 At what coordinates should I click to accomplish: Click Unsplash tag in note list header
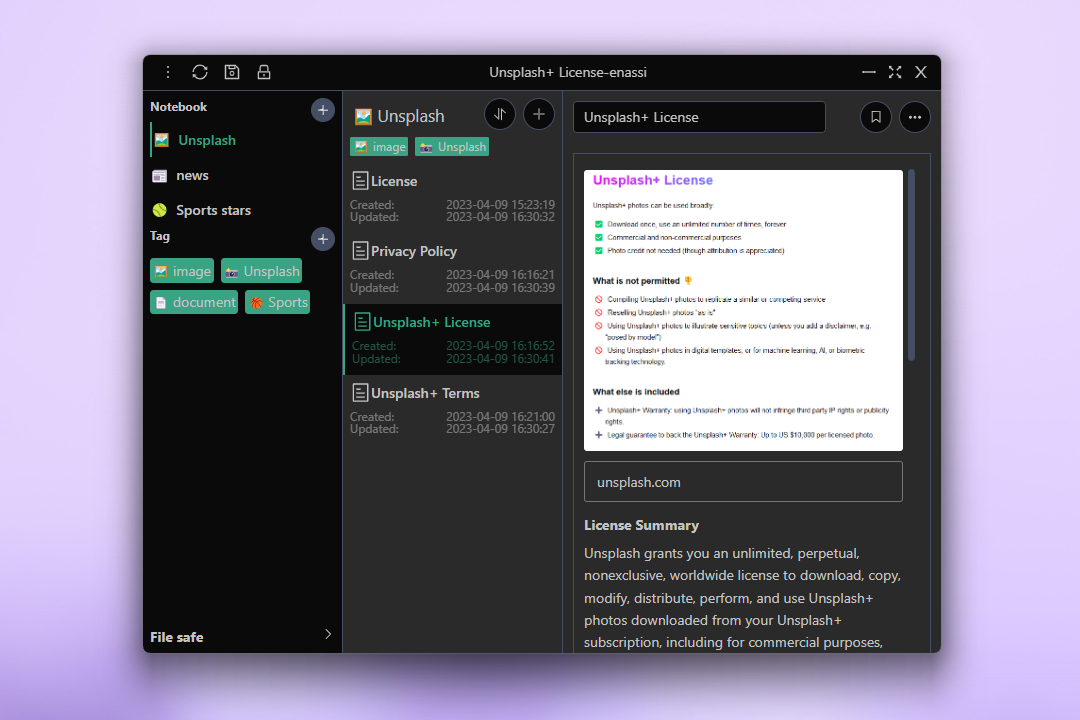(x=453, y=147)
